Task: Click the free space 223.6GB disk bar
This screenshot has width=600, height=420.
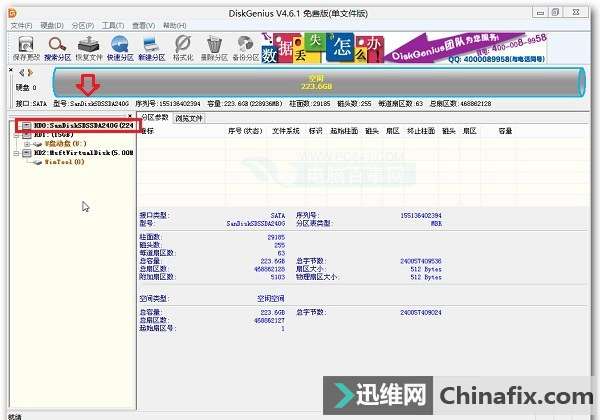Action: pyautogui.click(x=317, y=82)
